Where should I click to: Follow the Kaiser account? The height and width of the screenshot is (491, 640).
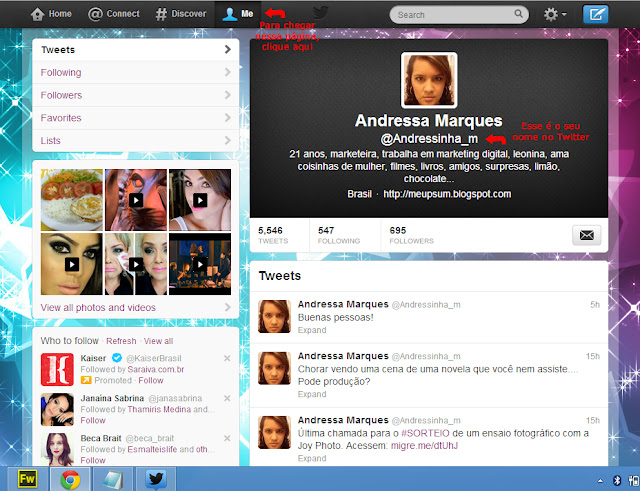pyautogui.click(x=151, y=380)
